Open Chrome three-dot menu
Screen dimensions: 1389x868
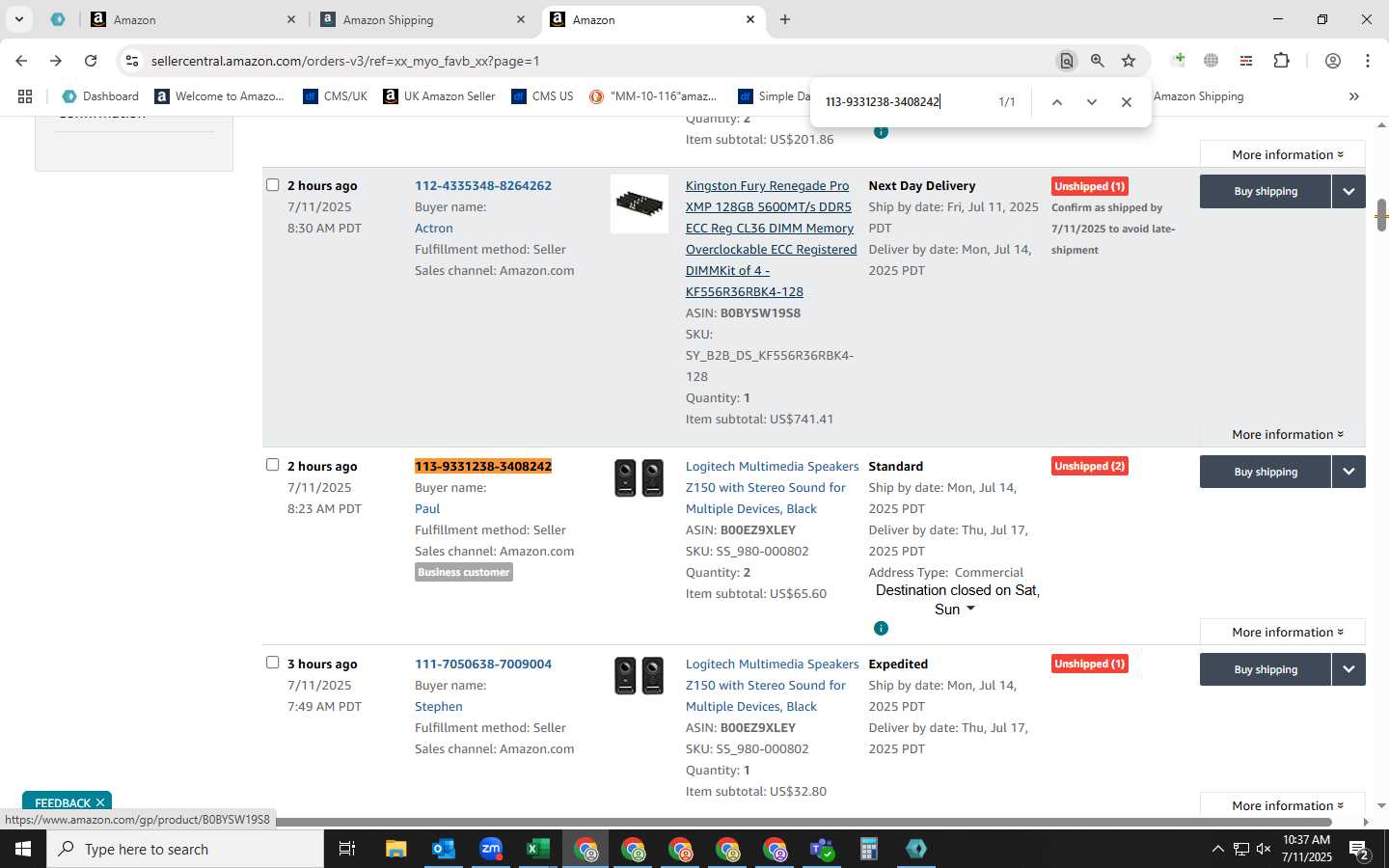[1368, 61]
